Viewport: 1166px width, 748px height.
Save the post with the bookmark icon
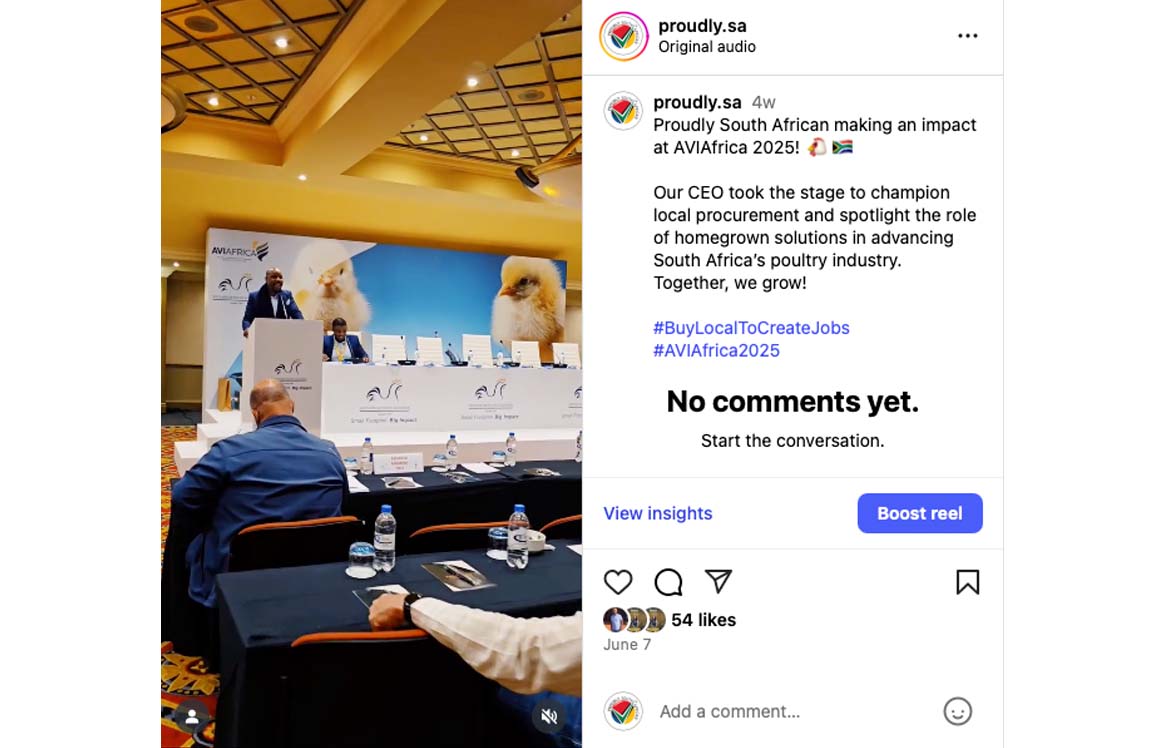[x=967, y=582]
